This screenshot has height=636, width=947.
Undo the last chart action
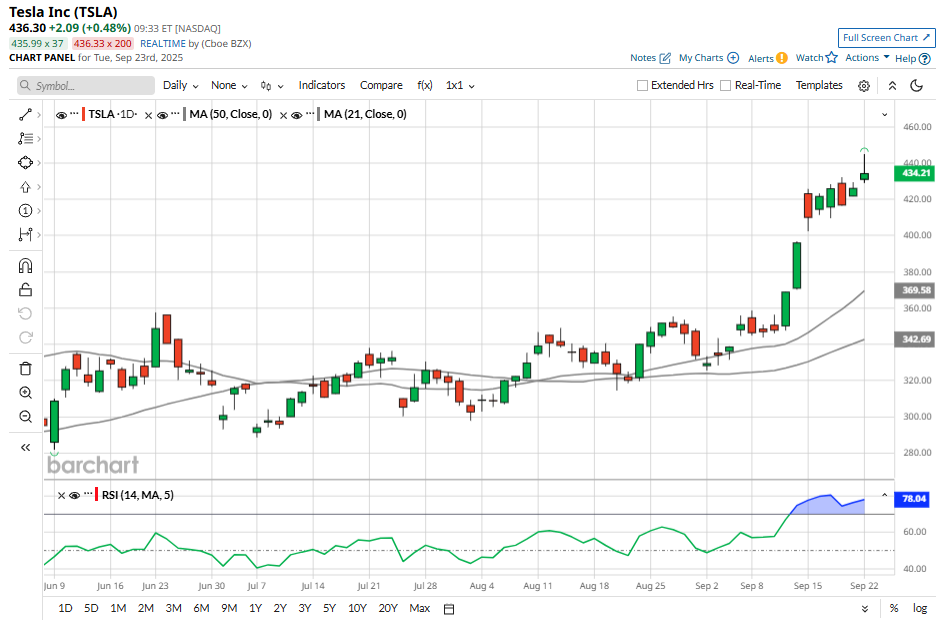(25, 313)
